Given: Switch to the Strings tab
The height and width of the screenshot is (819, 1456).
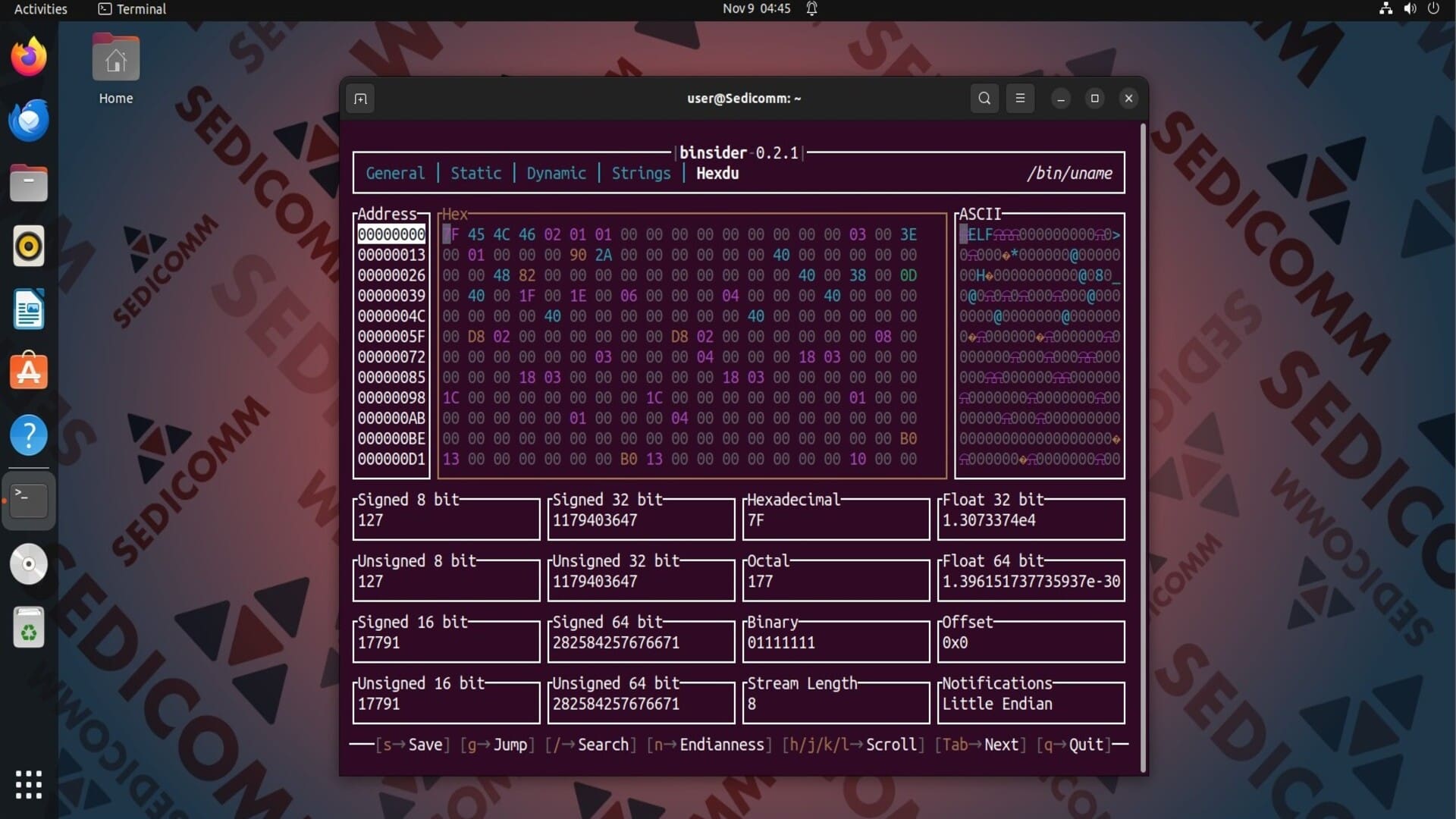Looking at the screenshot, I should 641,174.
